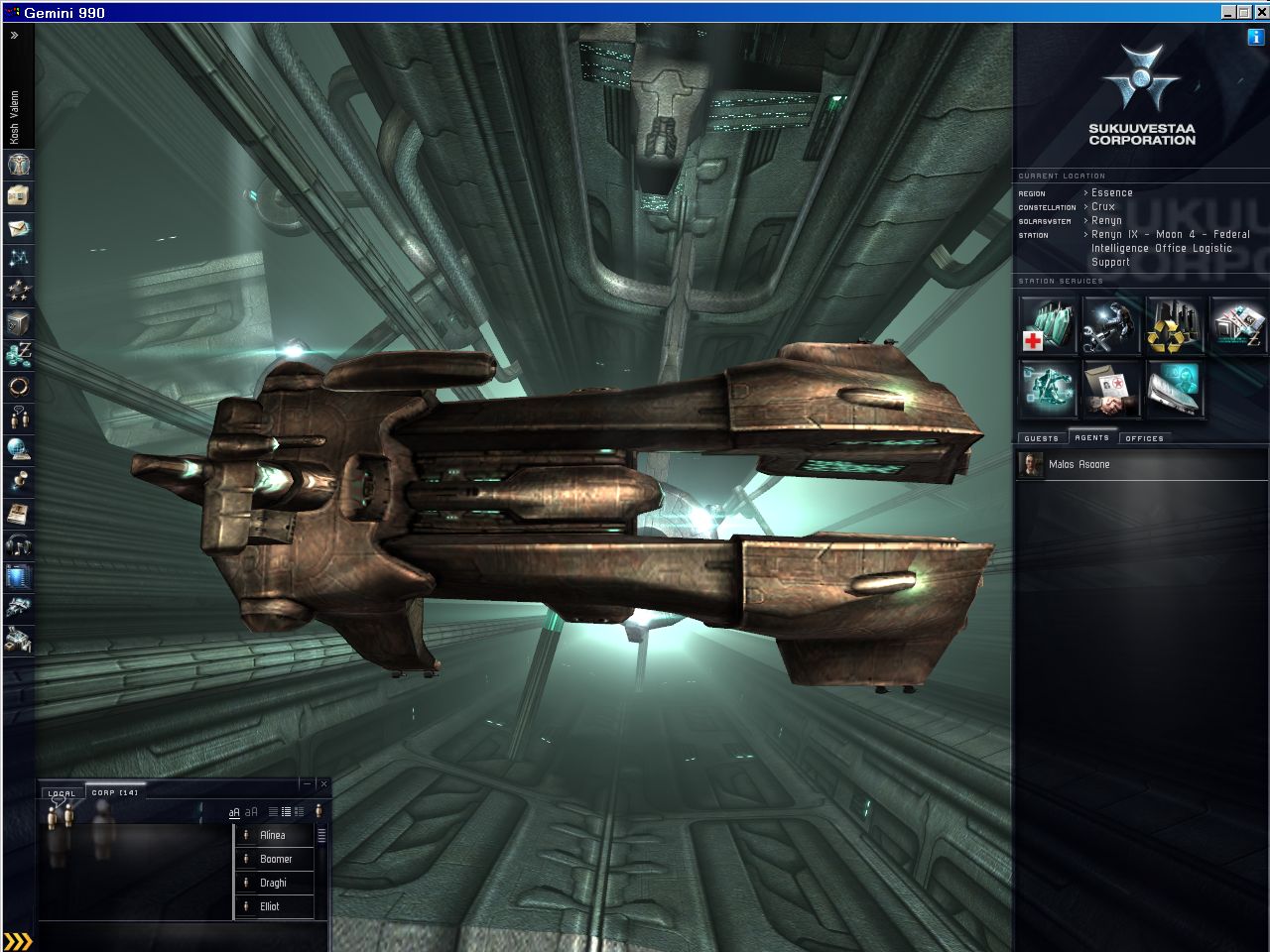This screenshot has height=952, width=1270.
Task: Close the chat channel window
Action: [x=322, y=783]
